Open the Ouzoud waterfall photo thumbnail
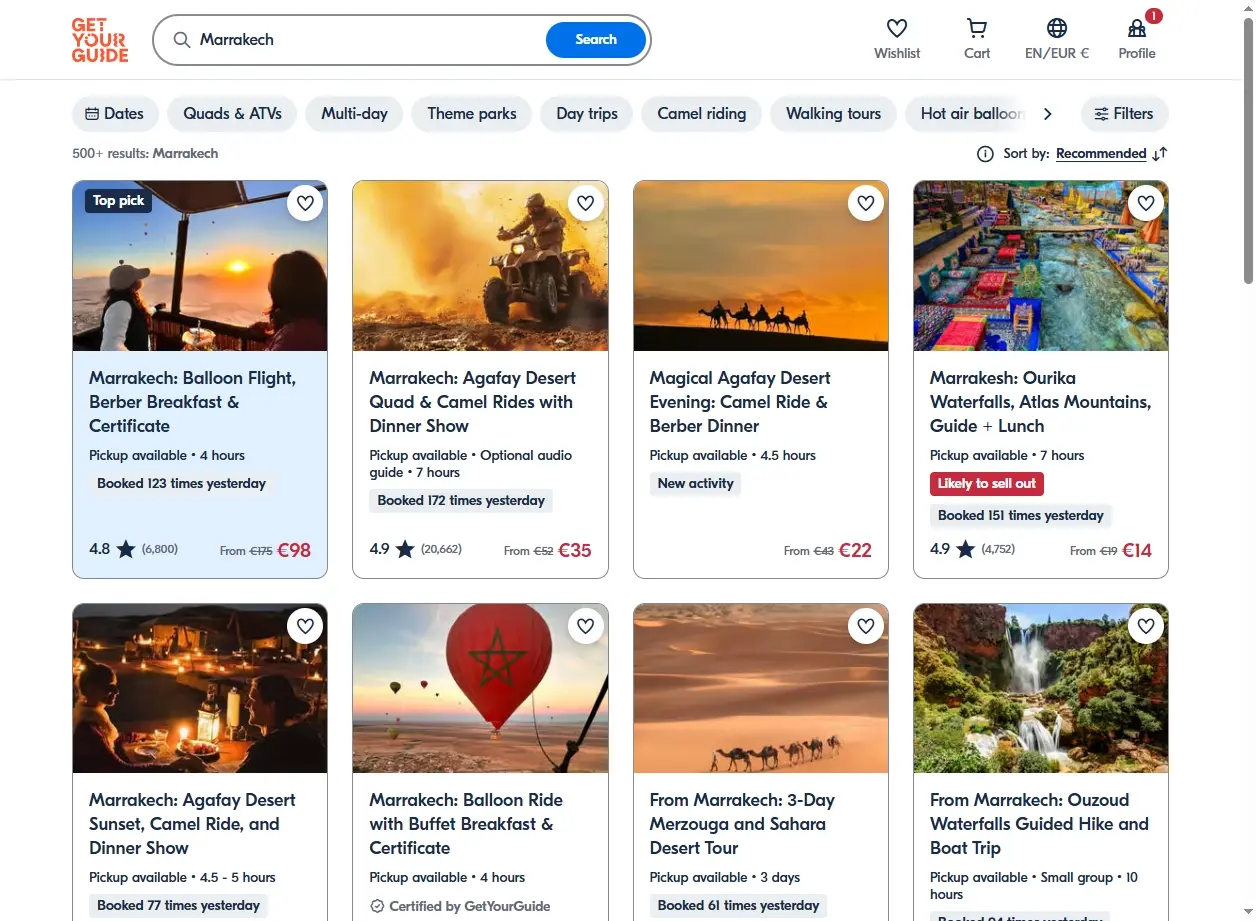The image size is (1256, 921). (1041, 688)
